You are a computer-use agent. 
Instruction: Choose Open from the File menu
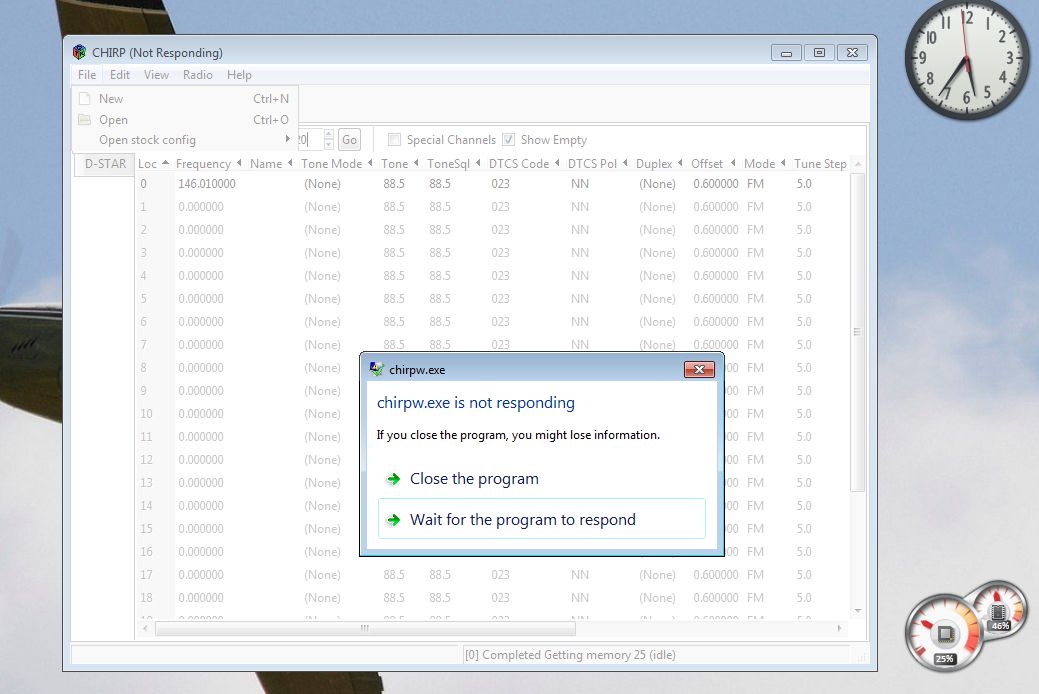[x=185, y=120]
